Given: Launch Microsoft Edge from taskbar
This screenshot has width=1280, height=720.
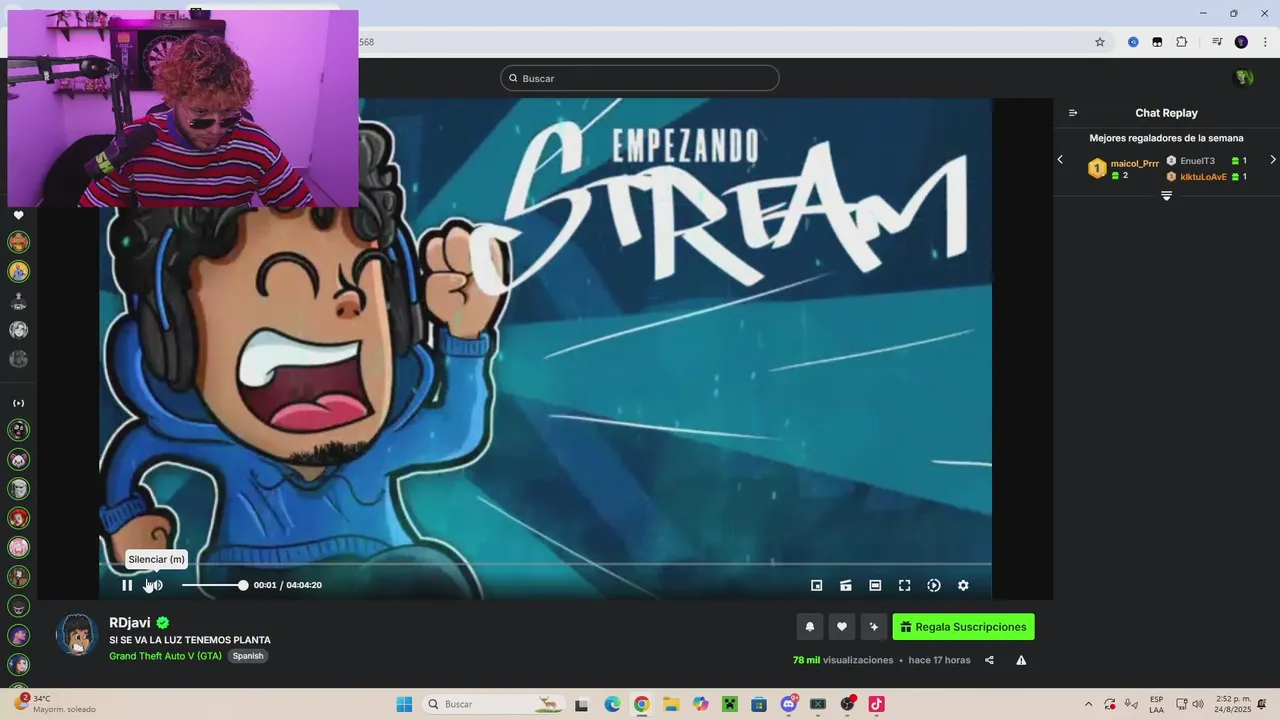Looking at the screenshot, I should 612,704.
